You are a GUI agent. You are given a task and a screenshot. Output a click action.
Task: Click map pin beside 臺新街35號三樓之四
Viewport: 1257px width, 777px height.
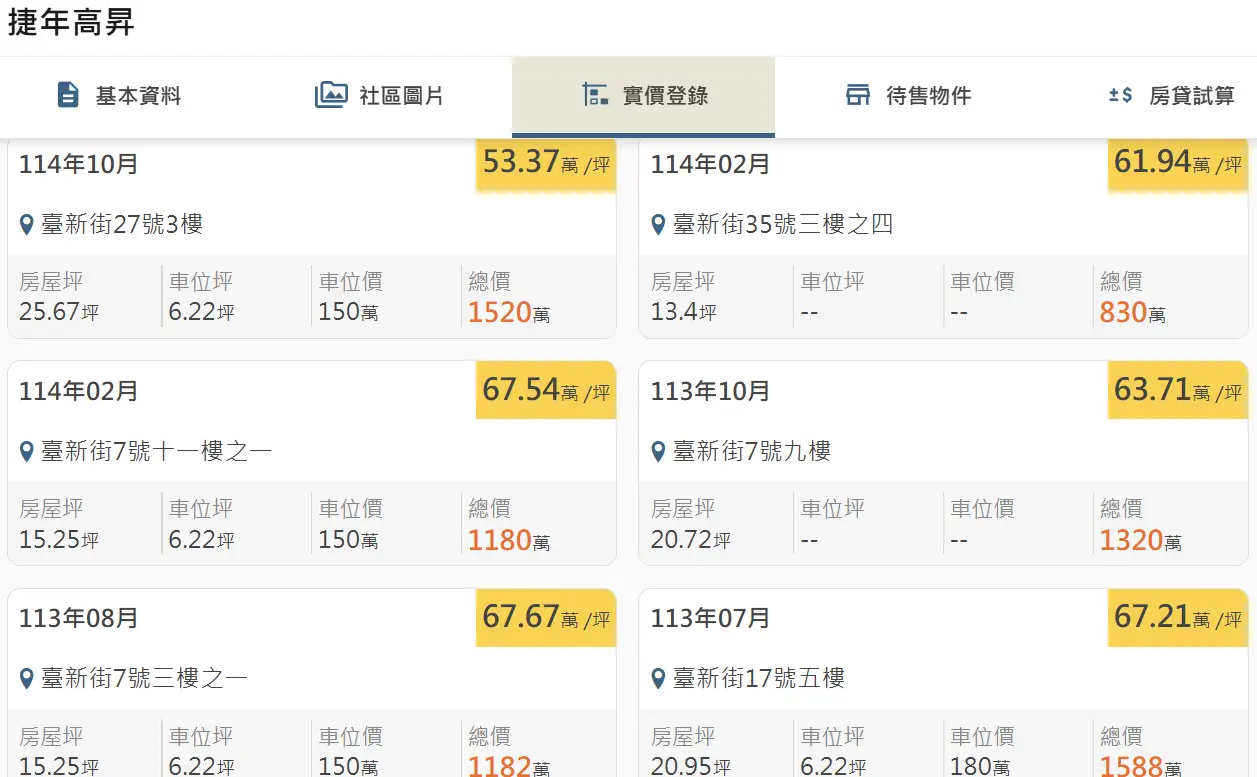658,224
